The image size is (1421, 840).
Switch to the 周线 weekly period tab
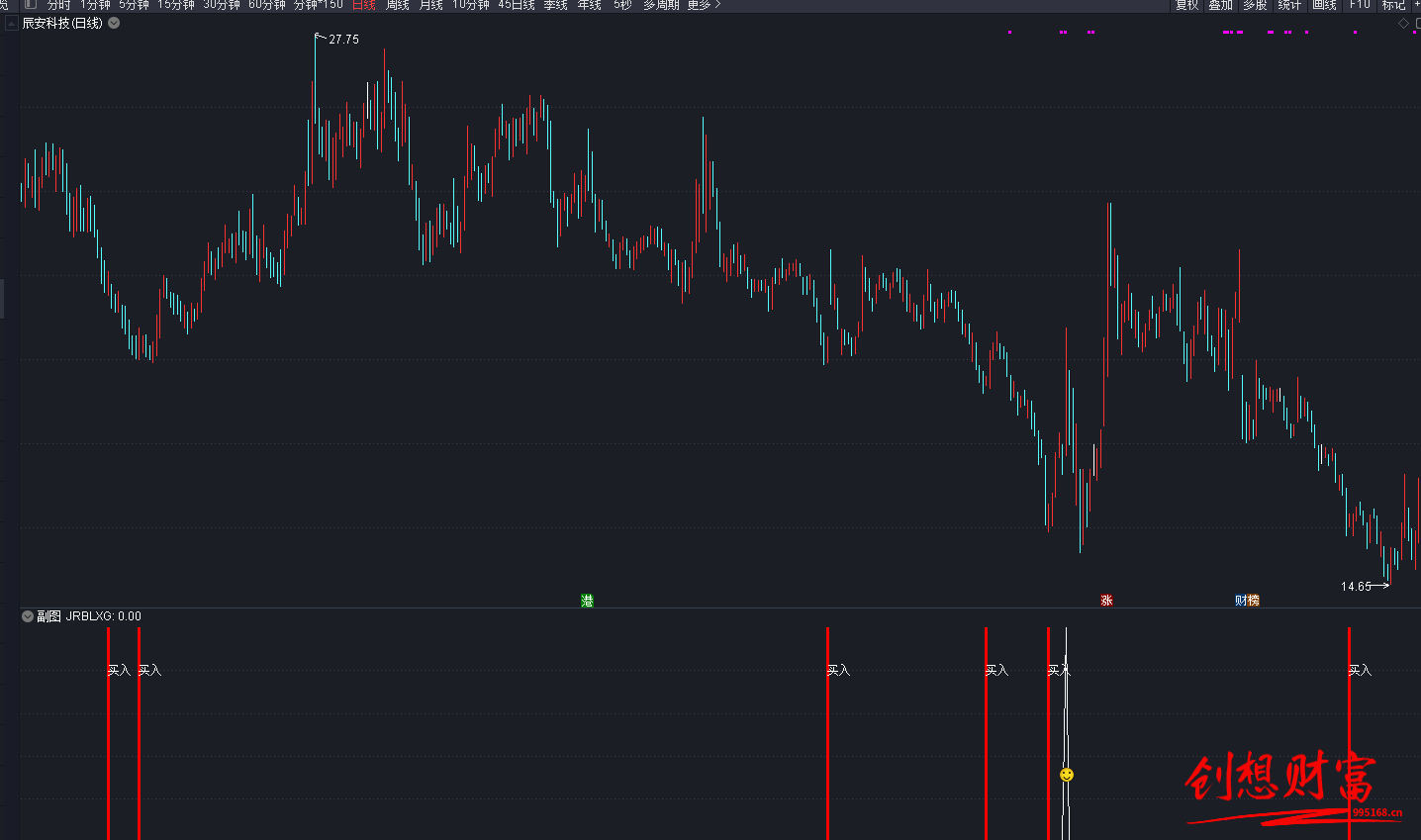click(x=398, y=5)
